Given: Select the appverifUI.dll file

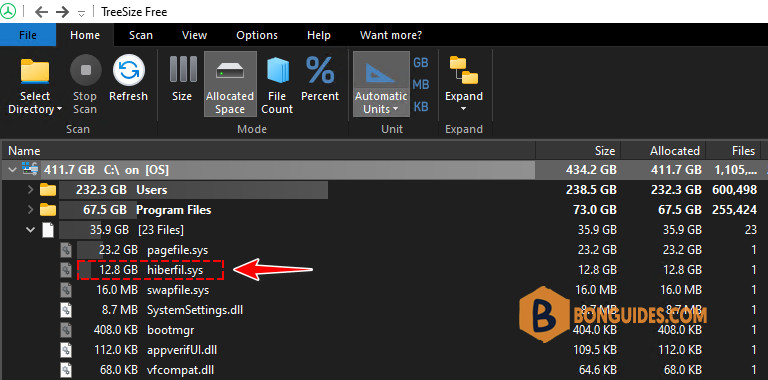Looking at the screenshot, I should coord(182,350).
